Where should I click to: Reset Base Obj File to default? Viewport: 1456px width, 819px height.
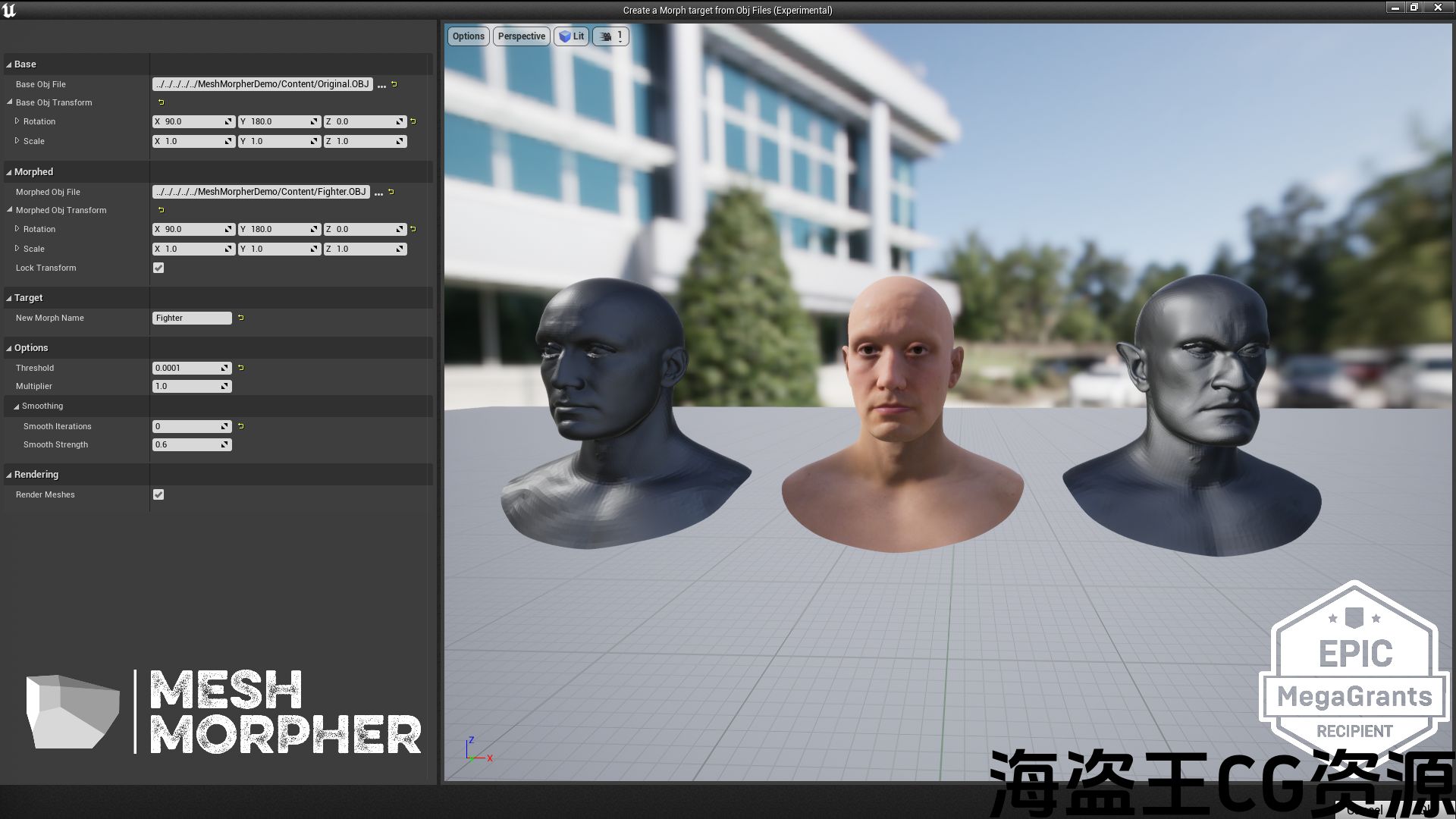tap(394, 84)
